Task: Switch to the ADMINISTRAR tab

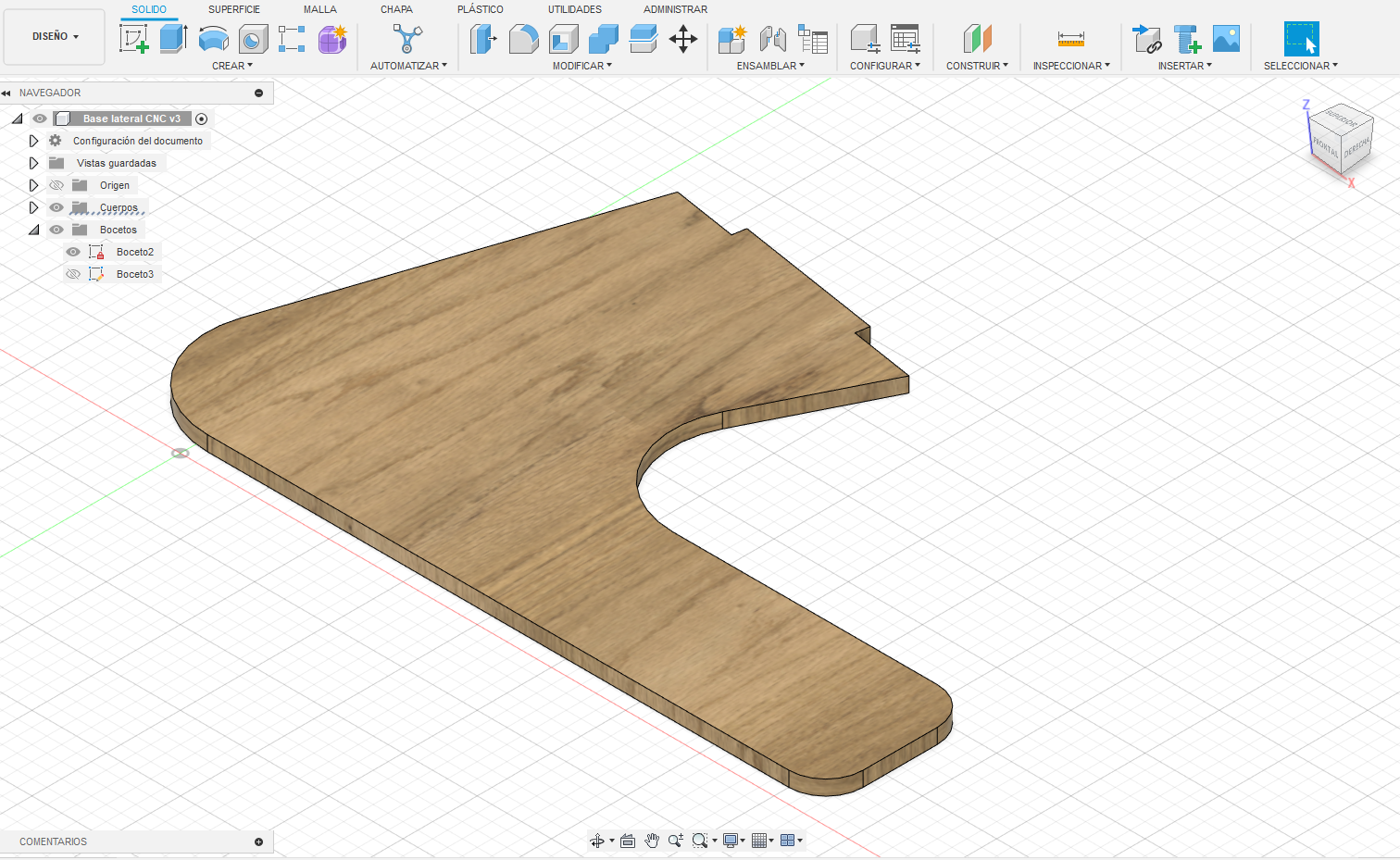Action: click(x=676, y=9)
